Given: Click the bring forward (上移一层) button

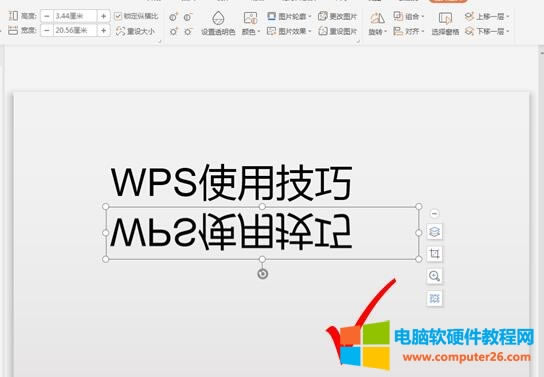Looking at the screenshot, I should [x=487, y=16].
